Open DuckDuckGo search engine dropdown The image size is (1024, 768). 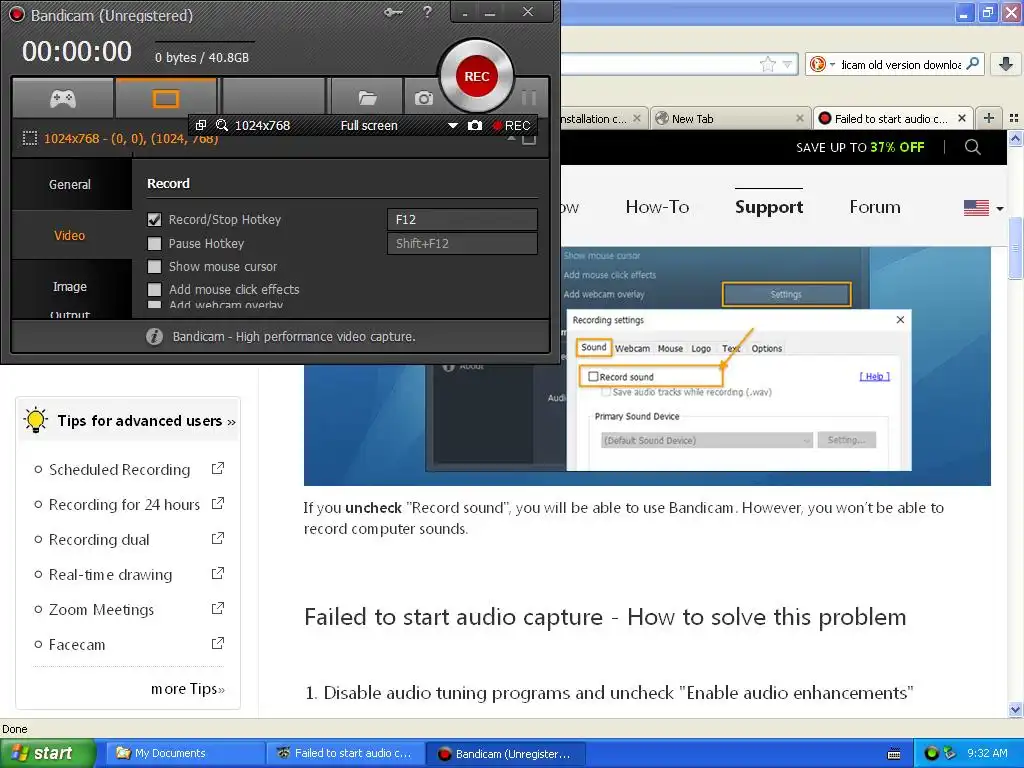[x=822, y=64]
